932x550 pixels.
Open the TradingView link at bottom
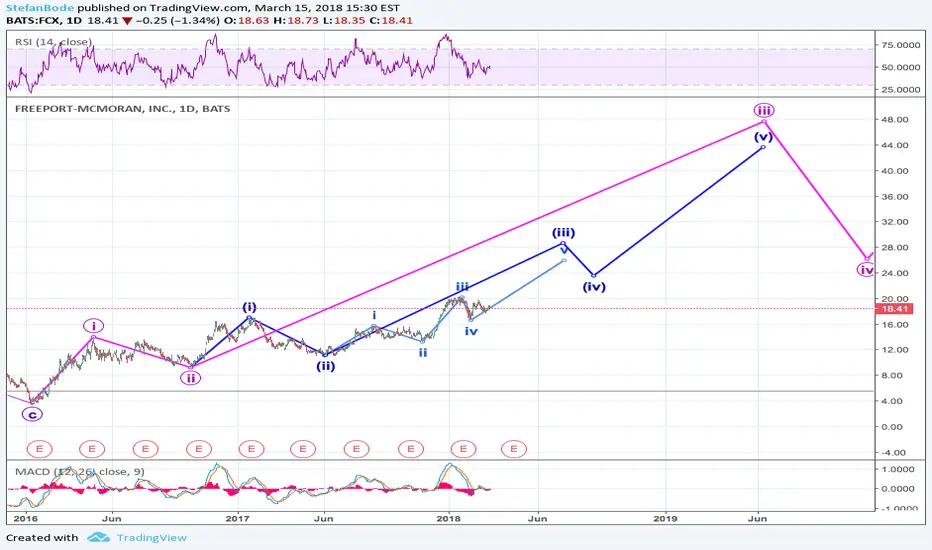[152, 538]
